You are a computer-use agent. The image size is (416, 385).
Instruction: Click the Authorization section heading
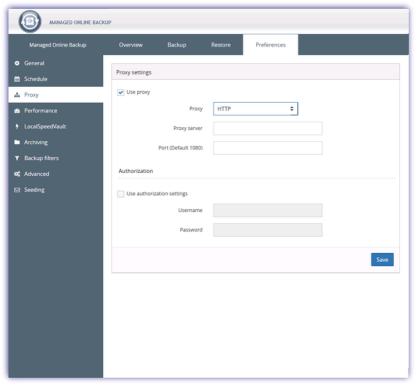[x=136, y=171]
